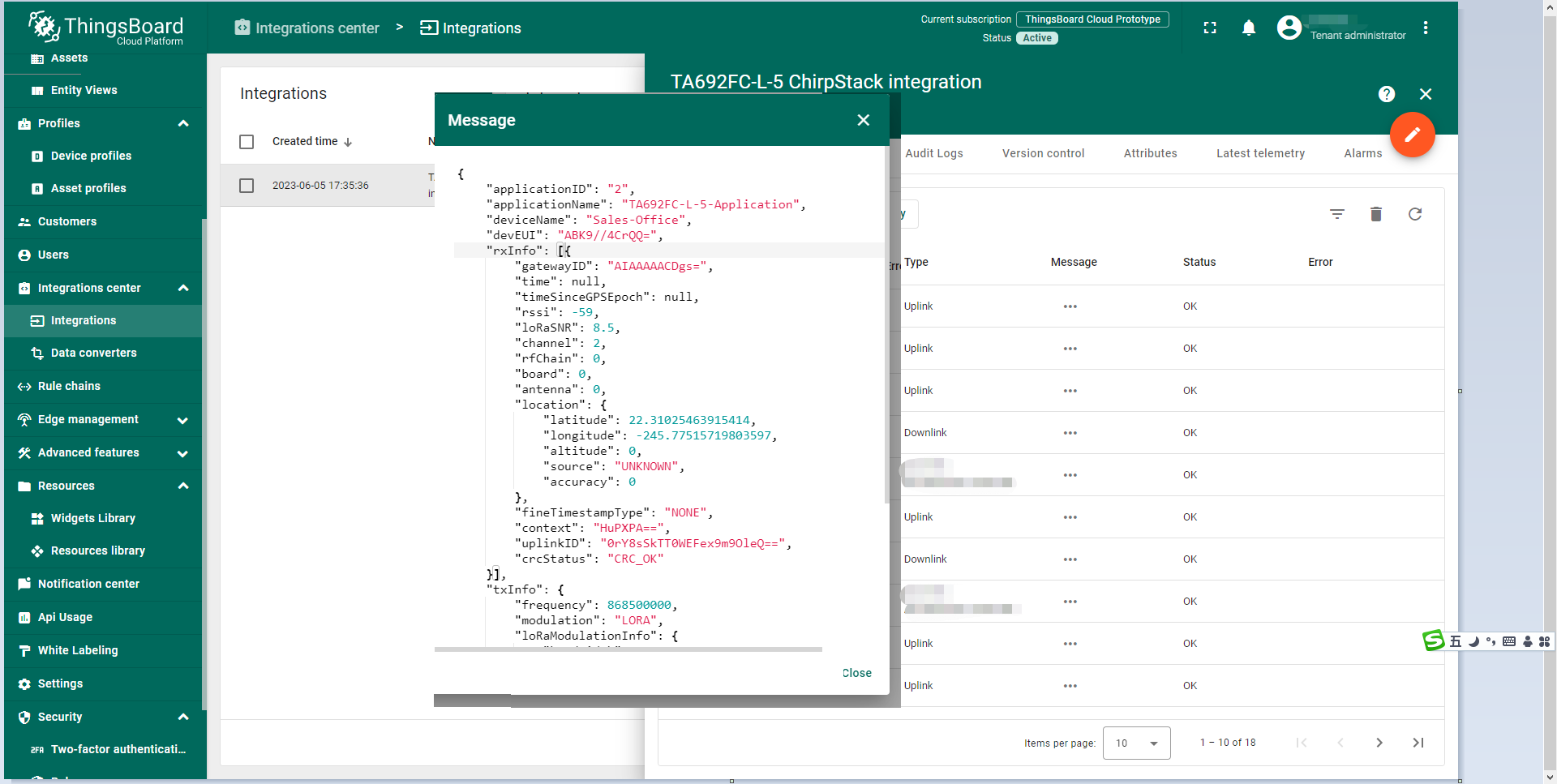Go to Customers page

pyautogui.click(x=103, y=221)
